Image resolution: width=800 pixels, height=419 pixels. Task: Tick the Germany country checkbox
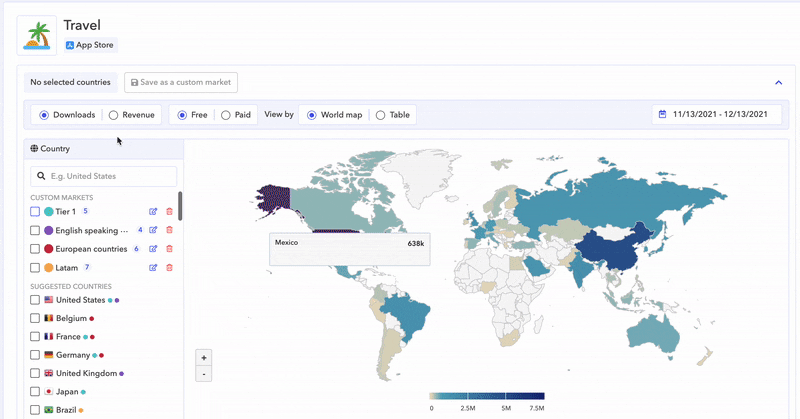(36, 355)
